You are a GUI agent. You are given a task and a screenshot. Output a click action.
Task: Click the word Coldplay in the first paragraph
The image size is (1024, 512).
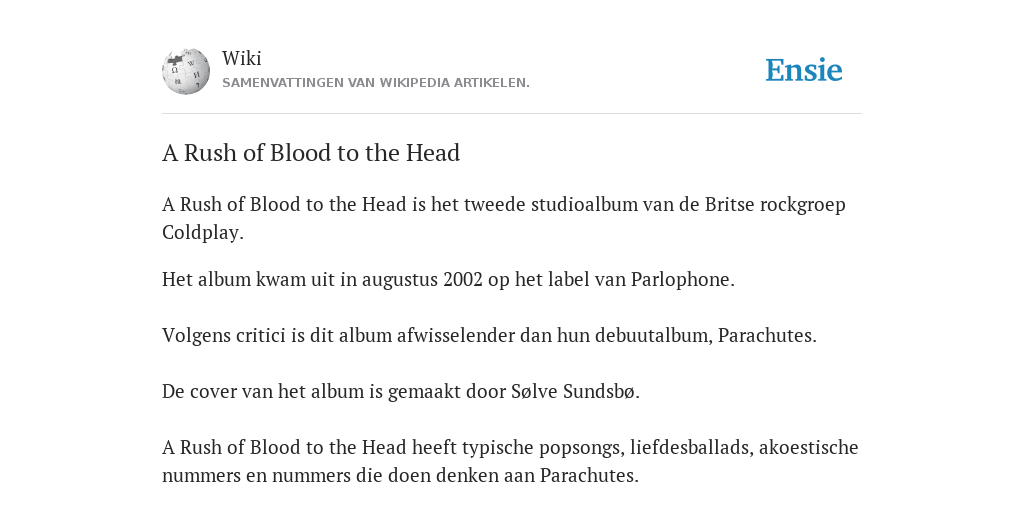200,232
